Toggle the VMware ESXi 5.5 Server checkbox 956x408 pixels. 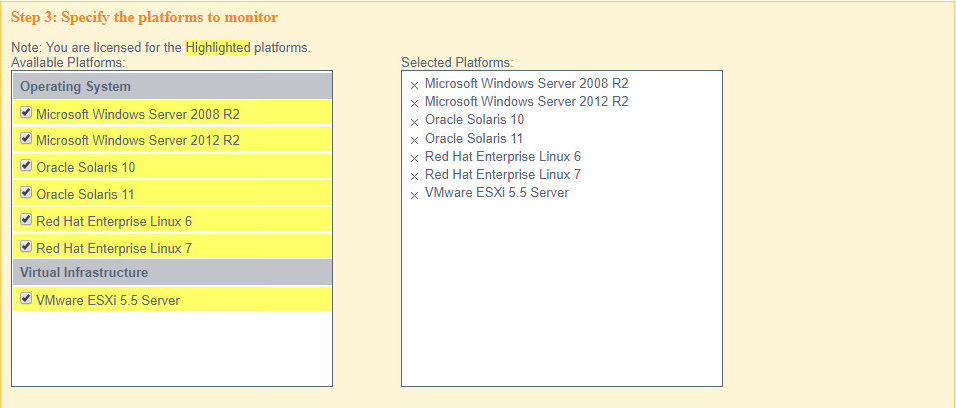(26, 299)
